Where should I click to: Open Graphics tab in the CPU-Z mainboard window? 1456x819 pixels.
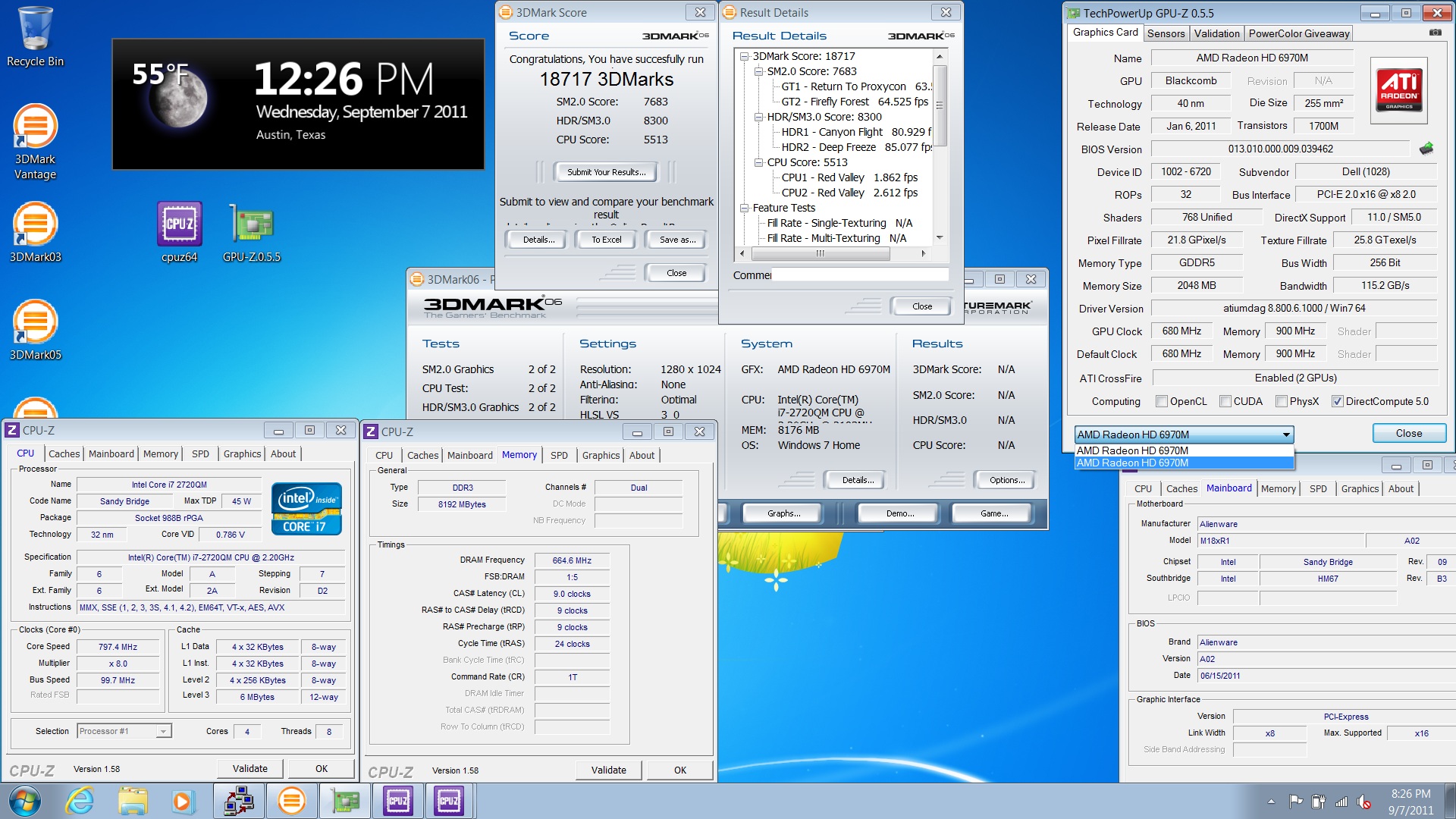point(1360,488)
